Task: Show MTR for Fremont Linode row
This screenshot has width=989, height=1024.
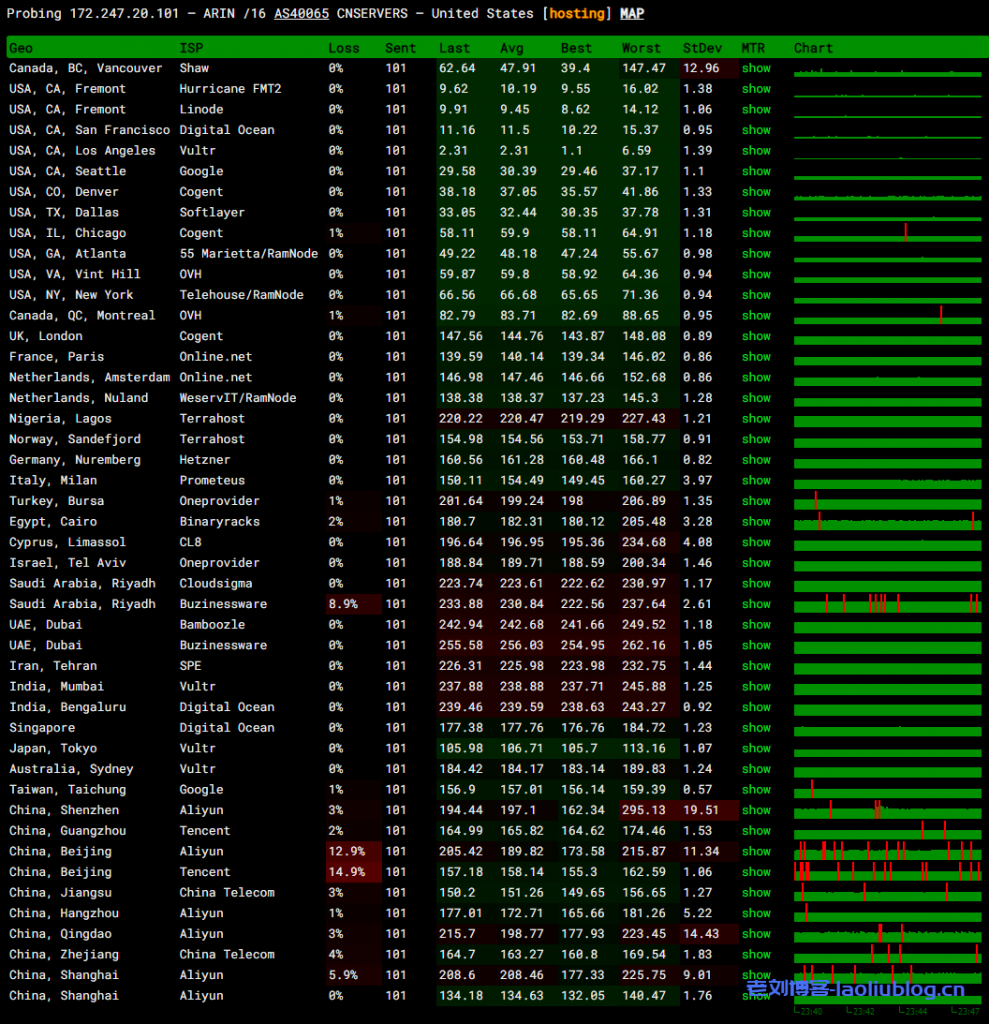Action: (756, 109)
